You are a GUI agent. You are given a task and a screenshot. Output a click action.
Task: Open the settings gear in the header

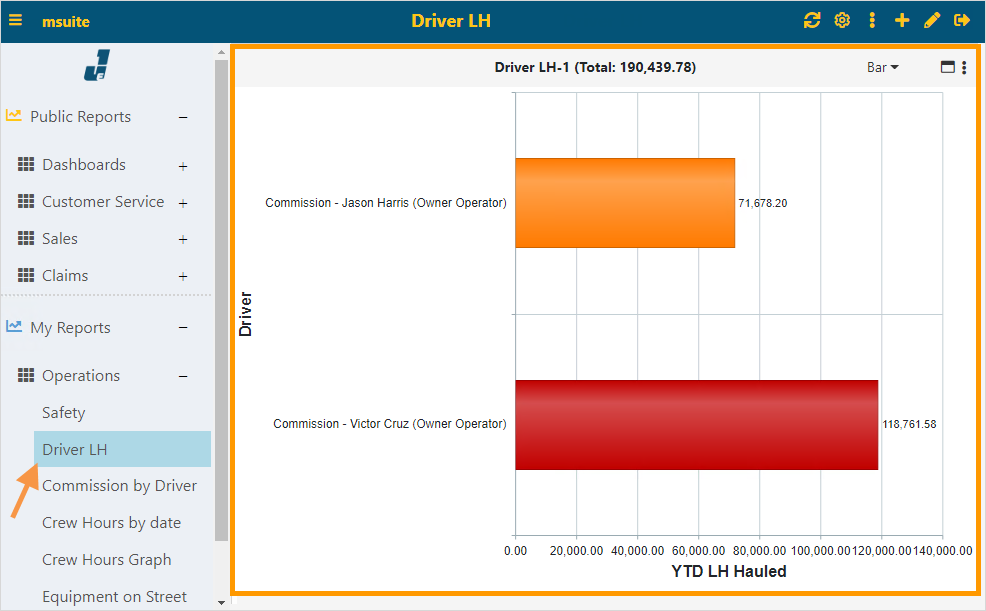(842, 20)
